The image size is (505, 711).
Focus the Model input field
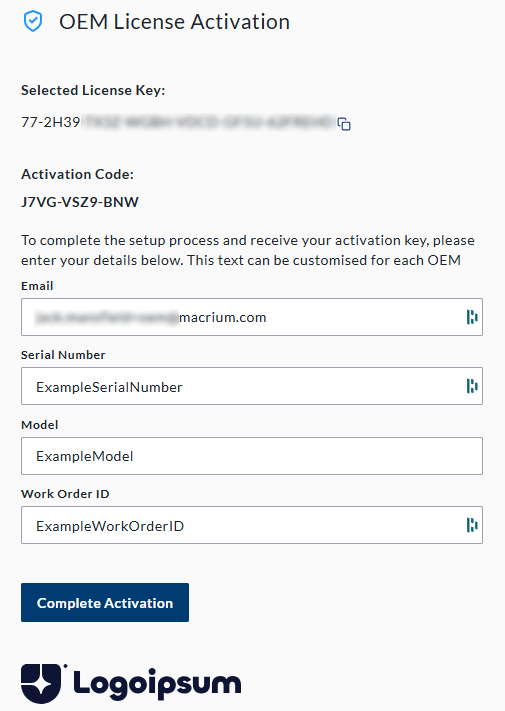point(252,456)
